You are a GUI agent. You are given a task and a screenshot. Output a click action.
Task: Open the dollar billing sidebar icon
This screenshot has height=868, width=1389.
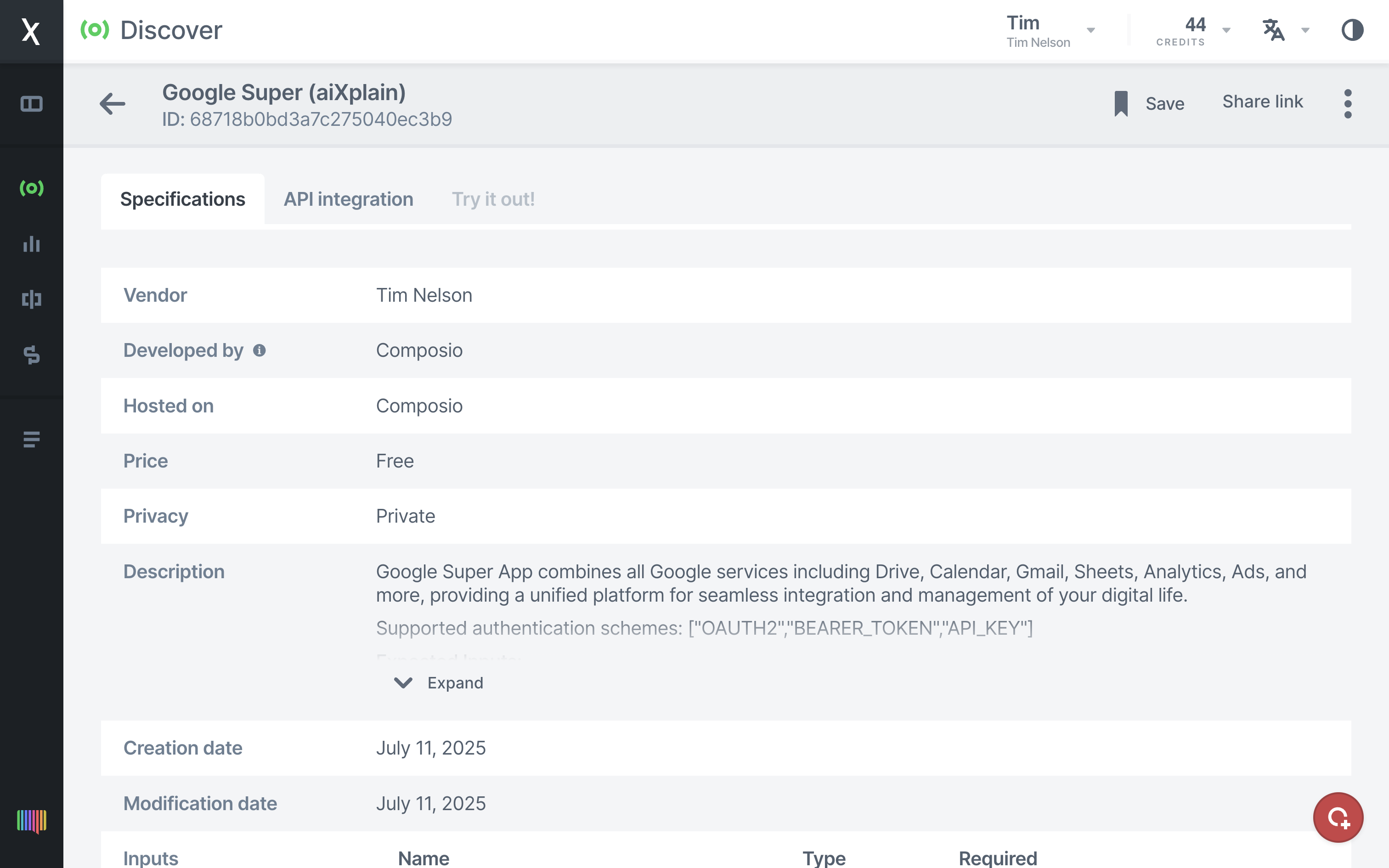pos(31,355)
